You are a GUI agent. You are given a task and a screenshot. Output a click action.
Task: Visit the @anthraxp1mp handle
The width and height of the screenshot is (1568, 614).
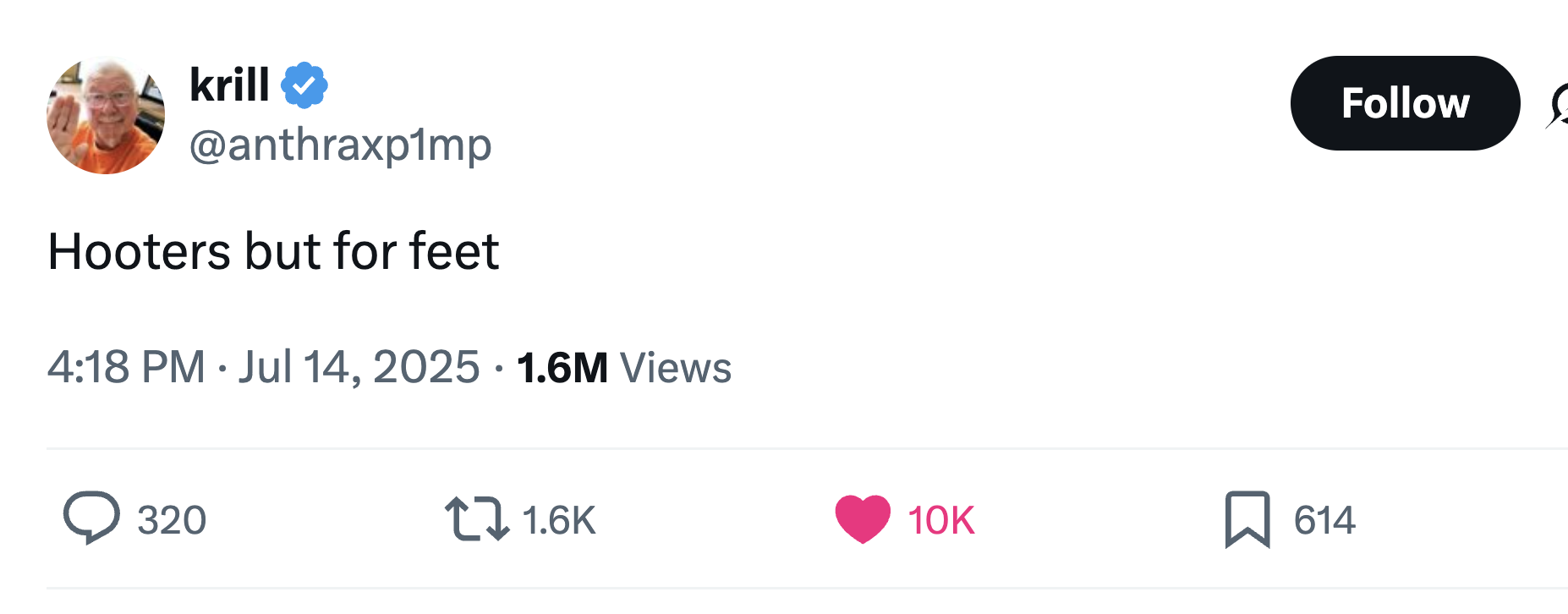340,144
